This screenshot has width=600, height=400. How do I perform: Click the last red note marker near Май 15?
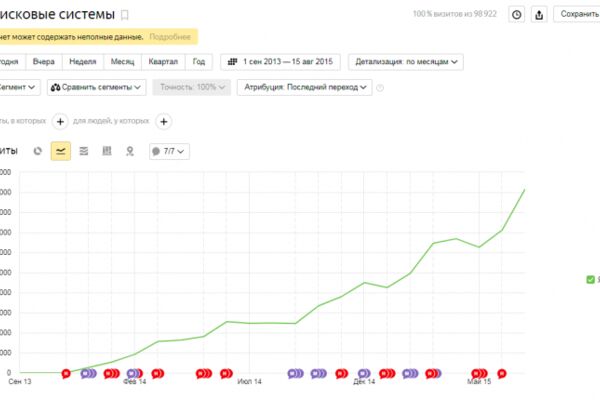502,374
